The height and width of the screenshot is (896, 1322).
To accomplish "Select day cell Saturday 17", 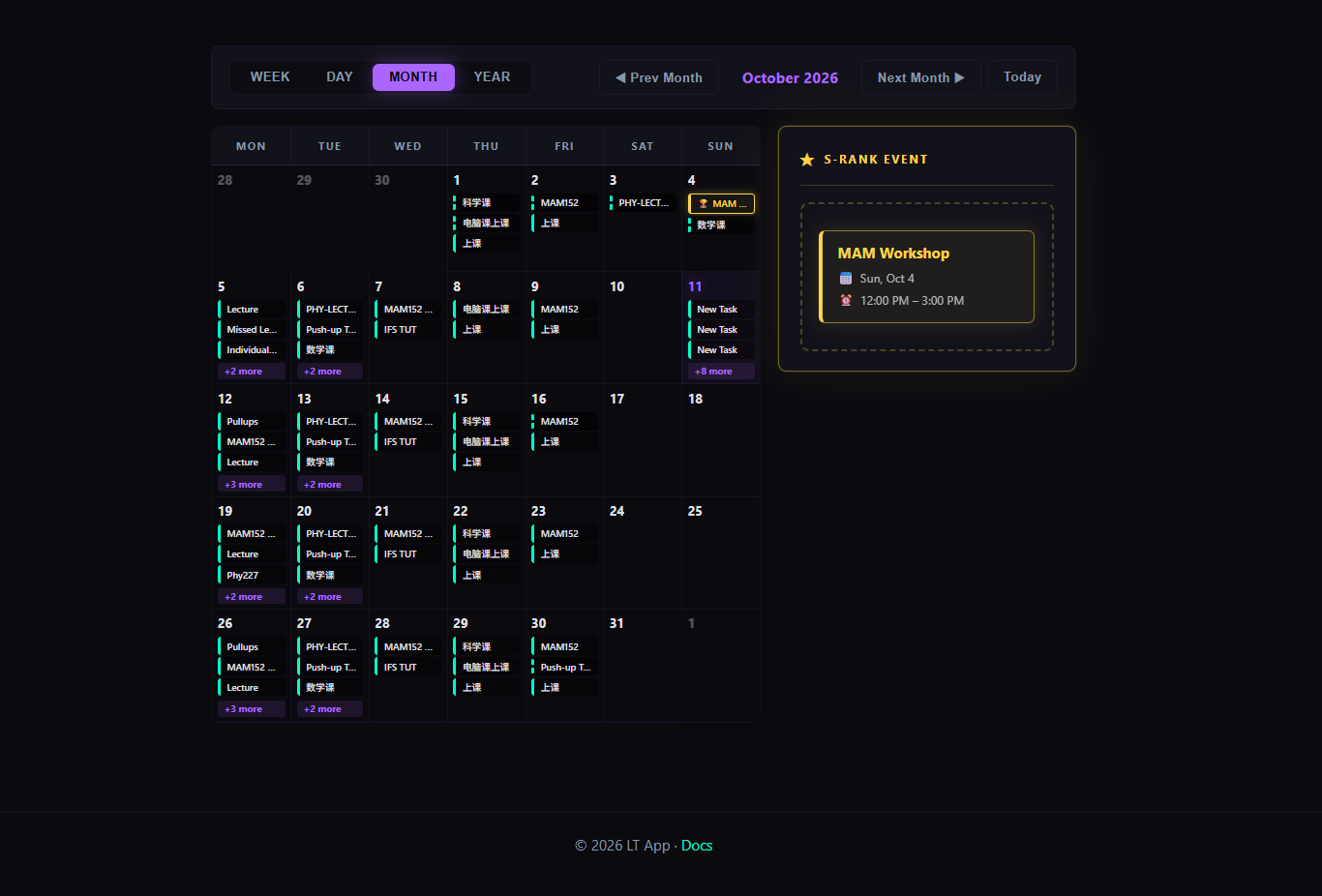I will [x=643, y=441].
